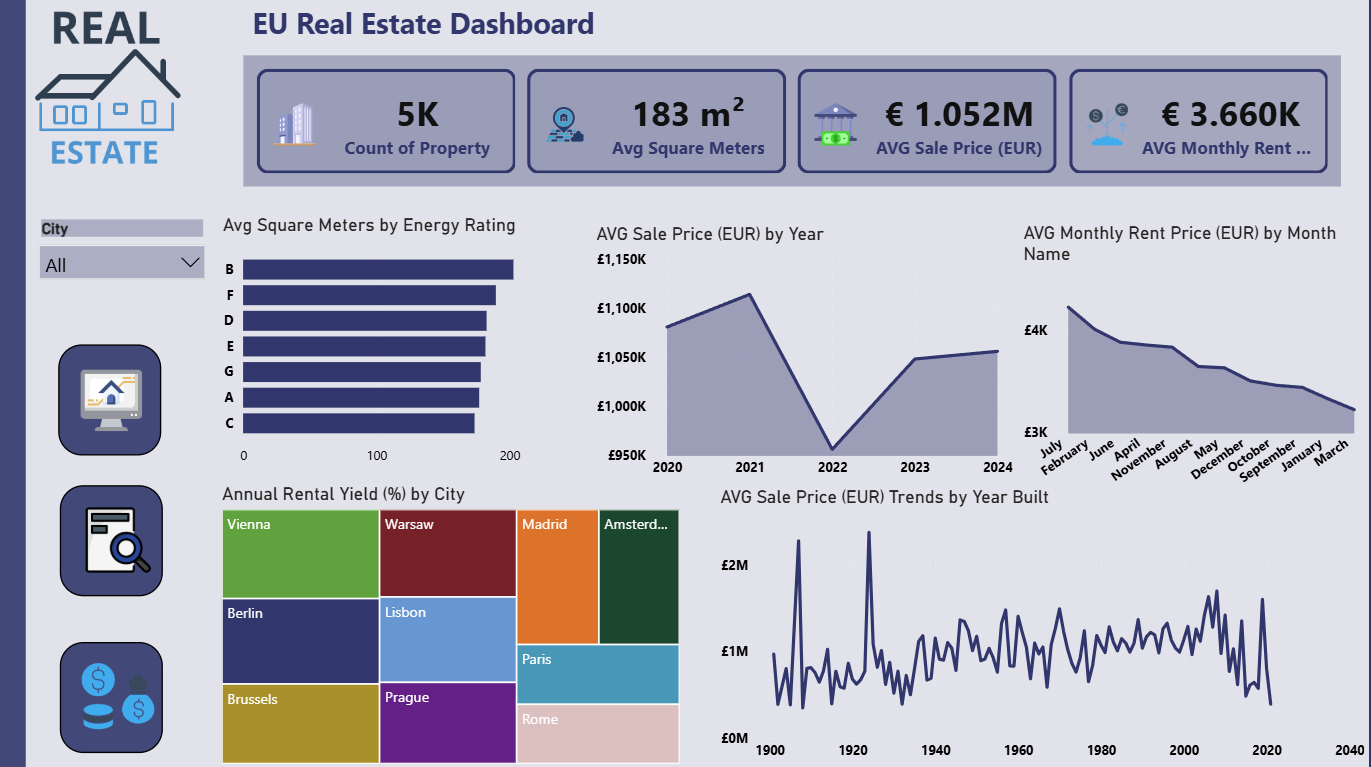Click the AVG Sale Price card
This screenshot has width=1371, height=767.
click(927, 121)
